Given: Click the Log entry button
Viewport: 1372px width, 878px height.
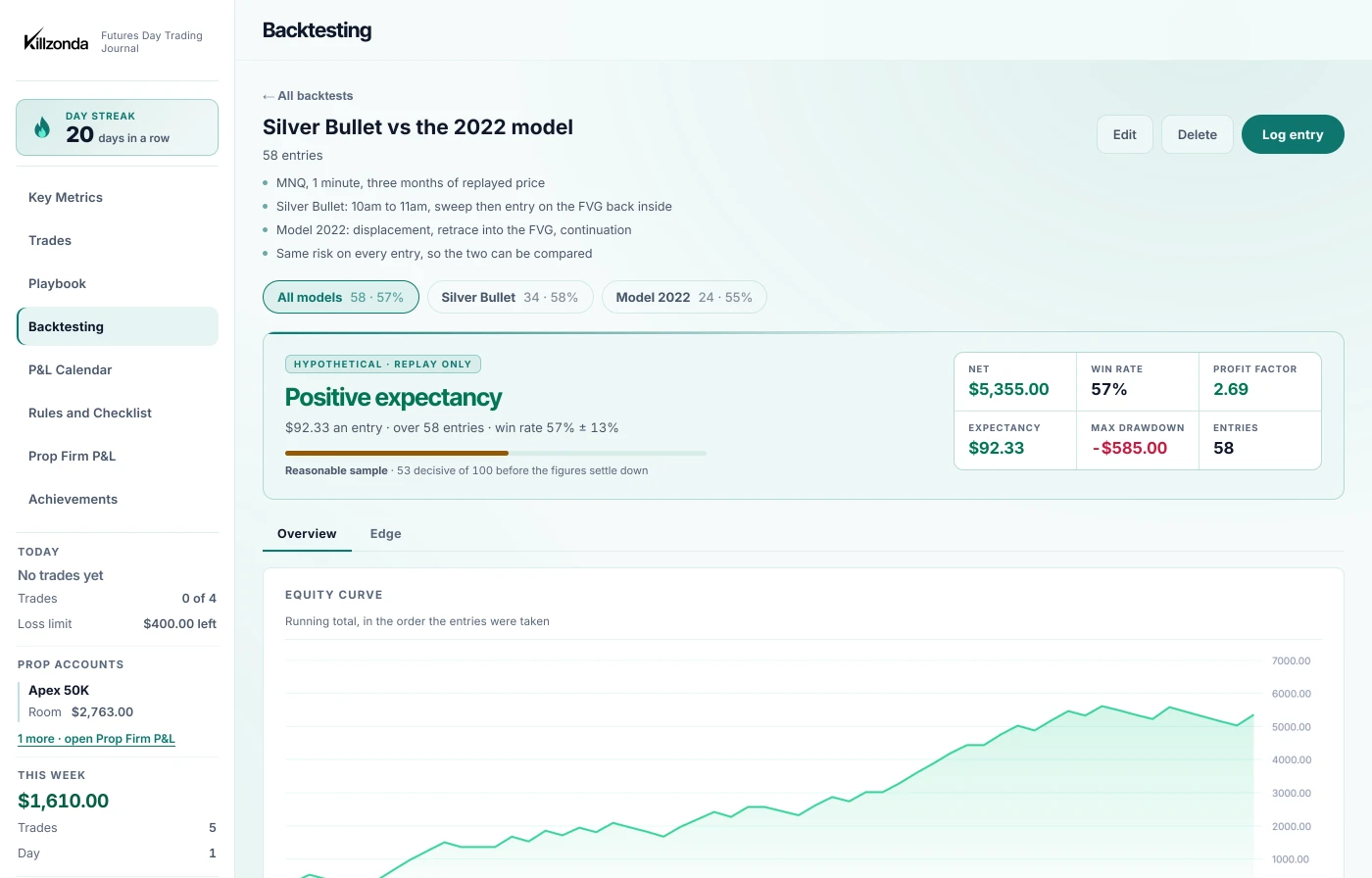Looking at the screenshot, I should coord(1293,134).
